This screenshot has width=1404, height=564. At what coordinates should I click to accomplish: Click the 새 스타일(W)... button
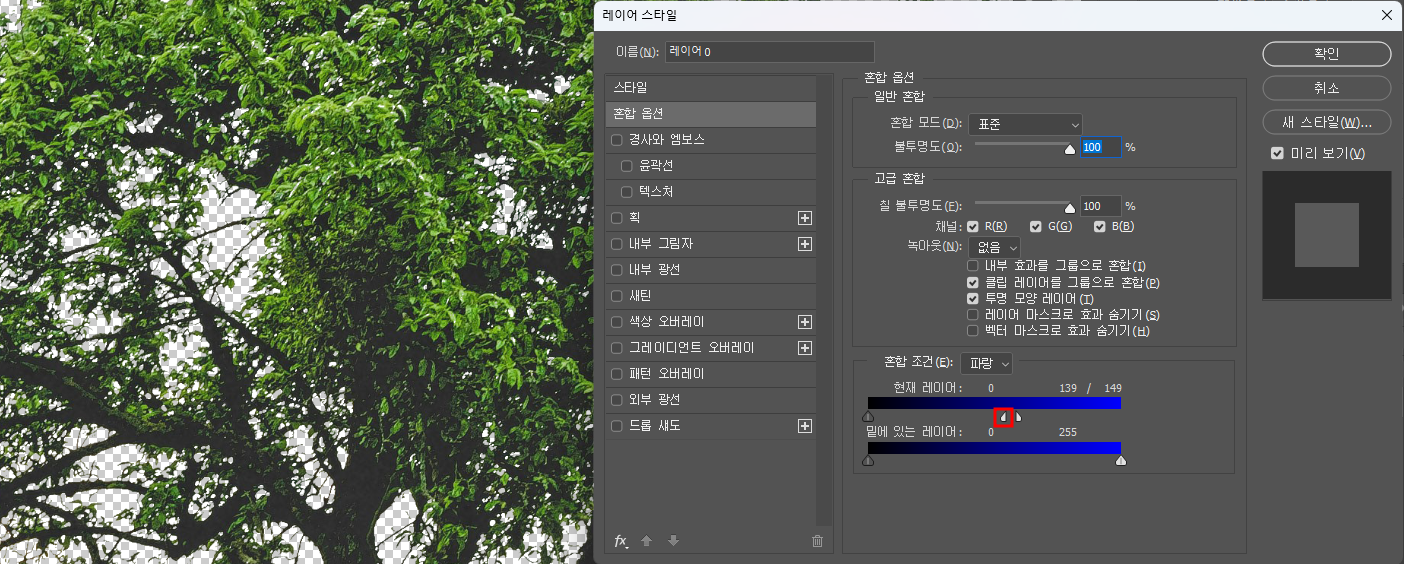[x=1327, y=122]
